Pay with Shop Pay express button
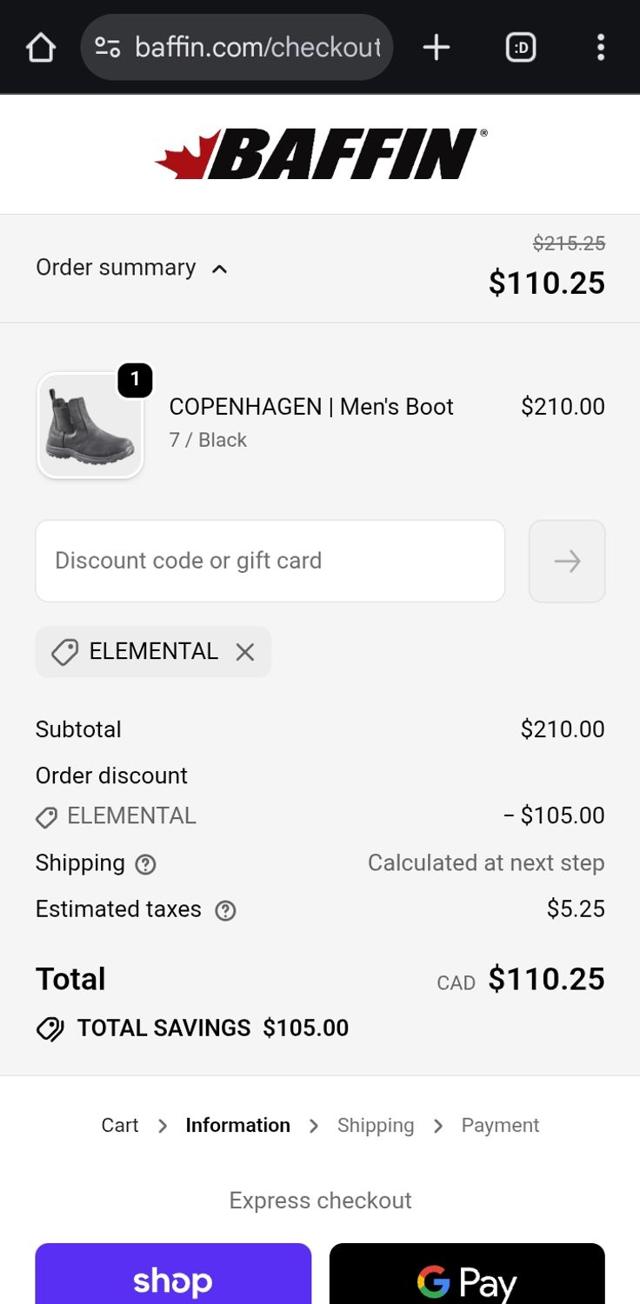This screenshot has height=1304, width=640. [173, 1278]
